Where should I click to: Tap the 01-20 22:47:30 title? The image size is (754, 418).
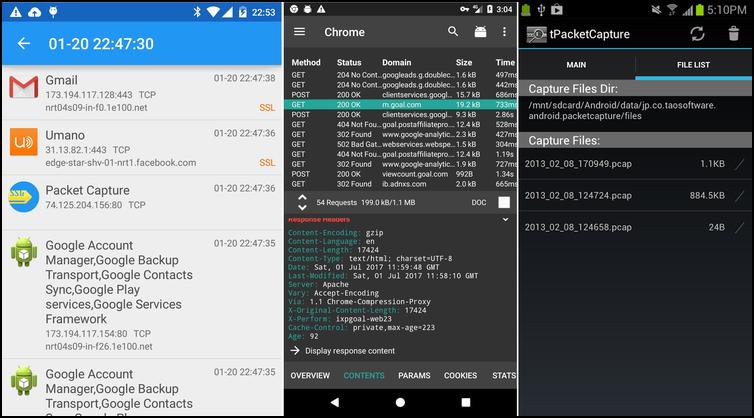tap(101, 44)
